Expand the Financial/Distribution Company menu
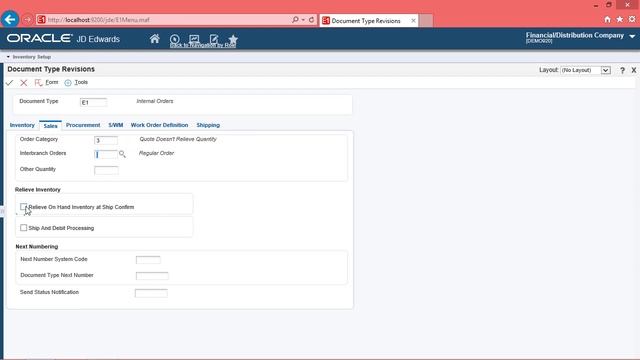The width and height of the screenshot is (640, 360). tap(632, 36)
